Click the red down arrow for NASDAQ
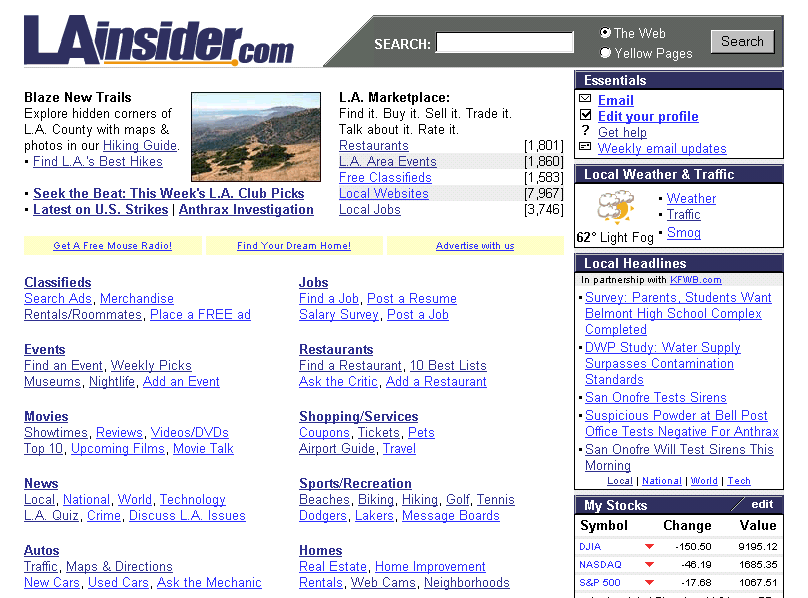Image resolution: width=808 pixels, height=598 pixels. pyautogui.click(x=649, y=565)
